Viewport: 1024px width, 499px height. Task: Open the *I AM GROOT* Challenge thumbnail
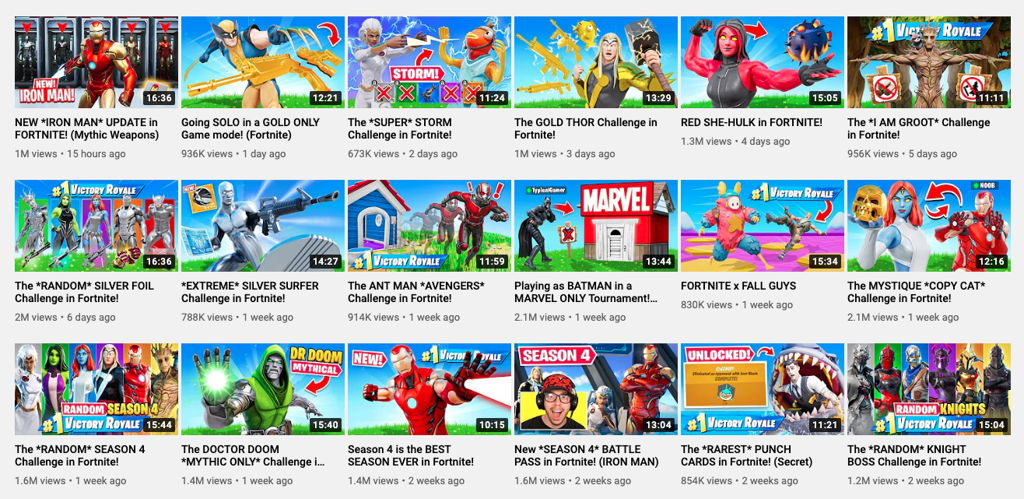point(929,62)
